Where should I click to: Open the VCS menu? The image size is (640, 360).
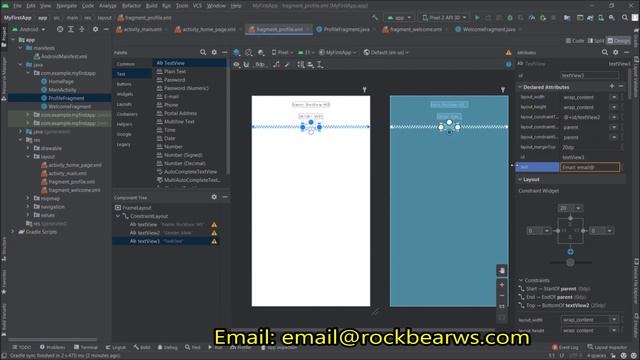point(197,6)
